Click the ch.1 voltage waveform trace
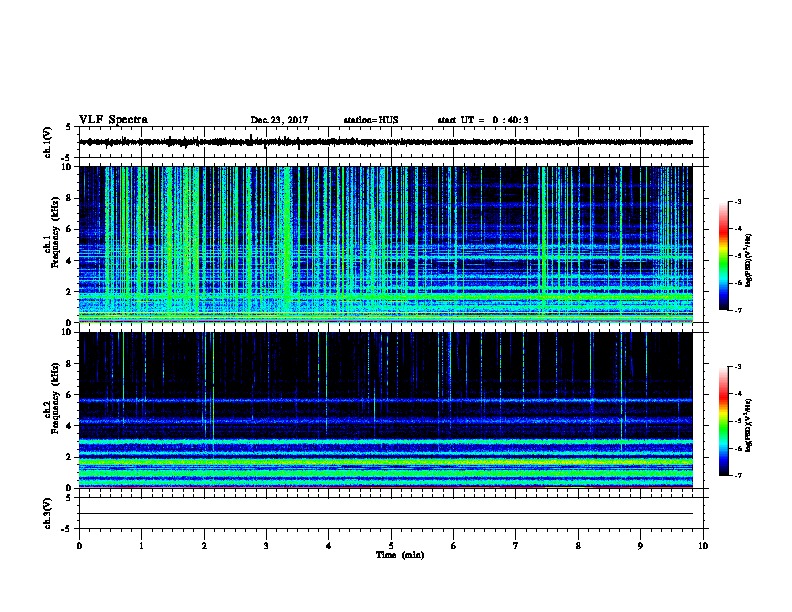 386,142
